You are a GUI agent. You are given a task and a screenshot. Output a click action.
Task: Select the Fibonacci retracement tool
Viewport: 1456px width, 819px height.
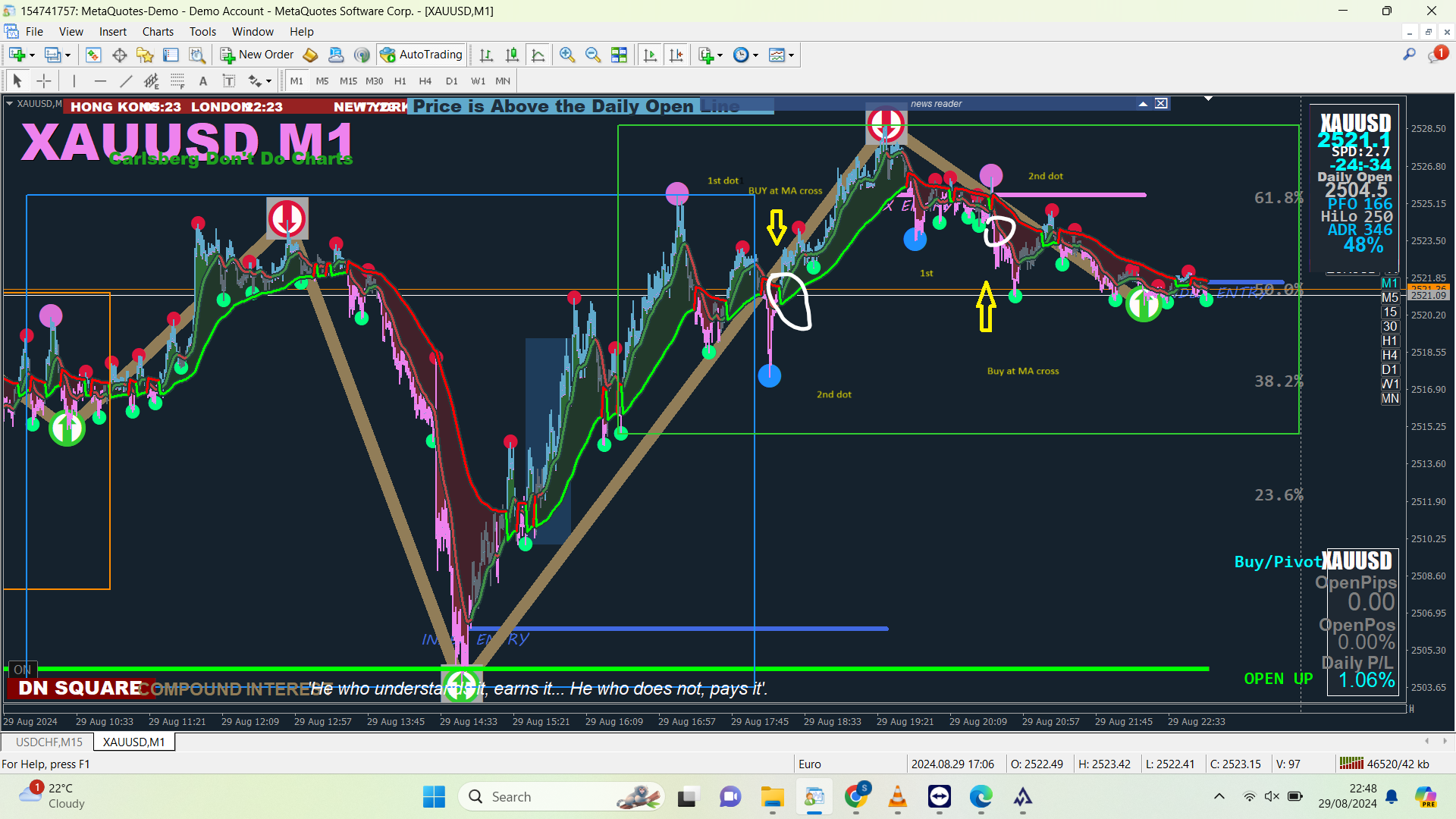click(177, 81)
